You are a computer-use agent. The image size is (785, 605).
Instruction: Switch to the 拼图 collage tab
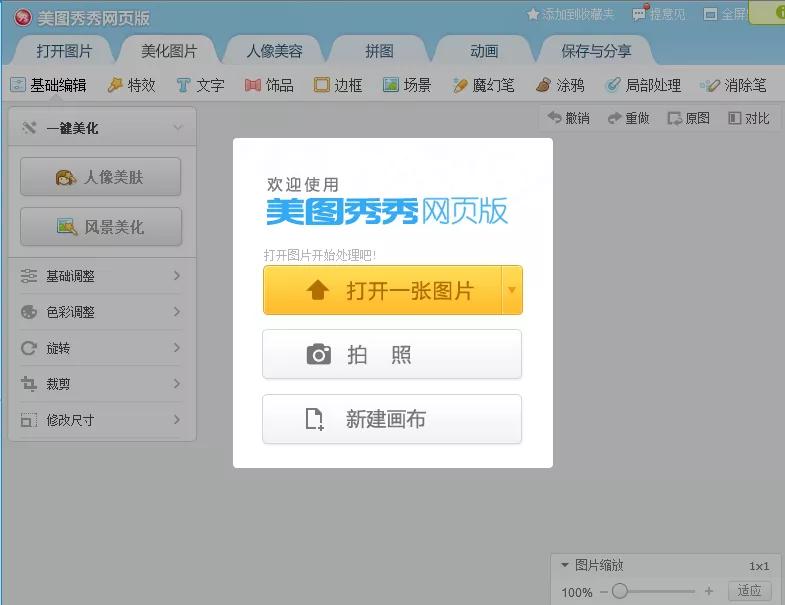[x=379, y=50]
